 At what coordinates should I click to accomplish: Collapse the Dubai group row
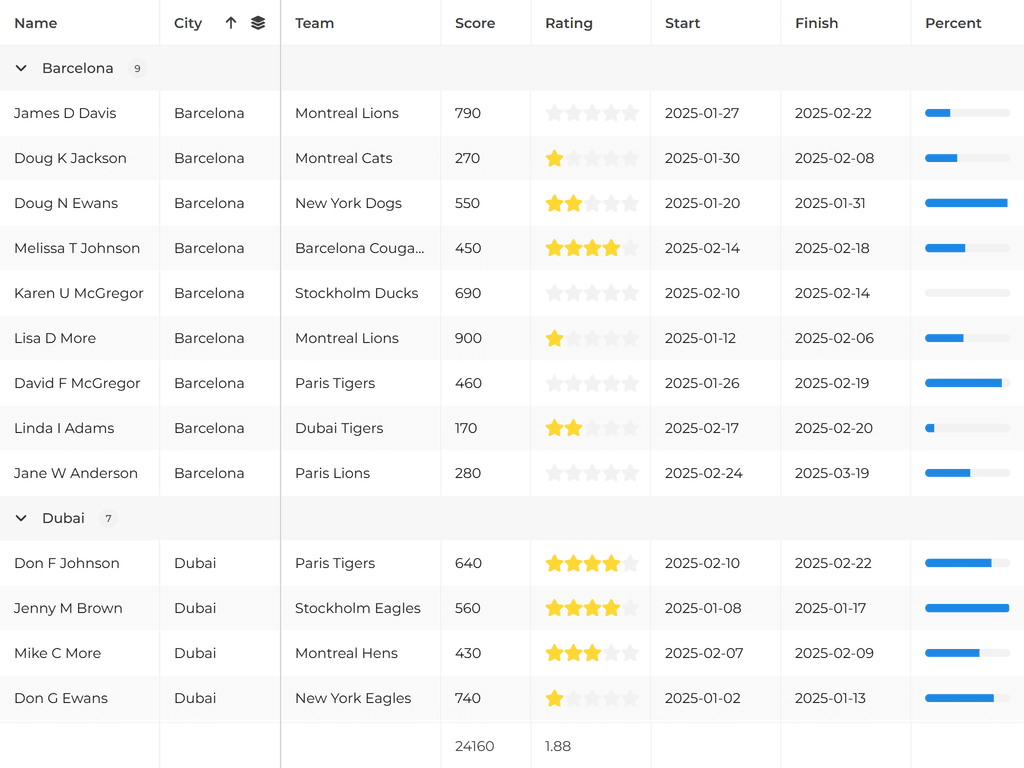[21, 518]
